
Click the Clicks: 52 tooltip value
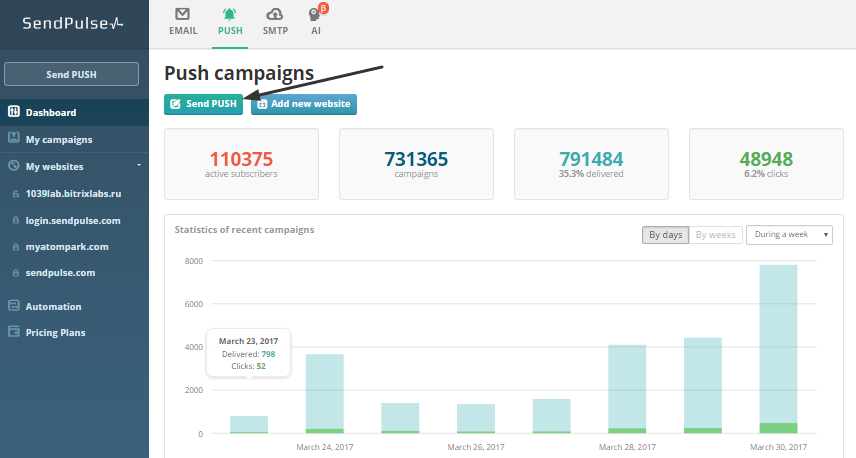tap(261, 366)
